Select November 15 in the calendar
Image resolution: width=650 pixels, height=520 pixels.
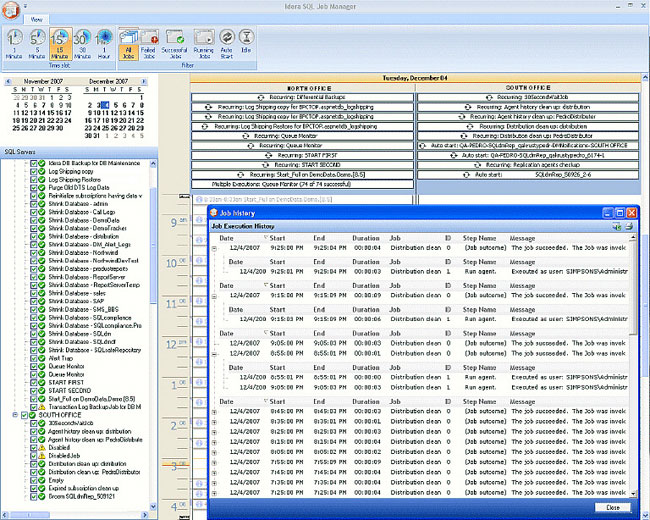click(51, 113)
